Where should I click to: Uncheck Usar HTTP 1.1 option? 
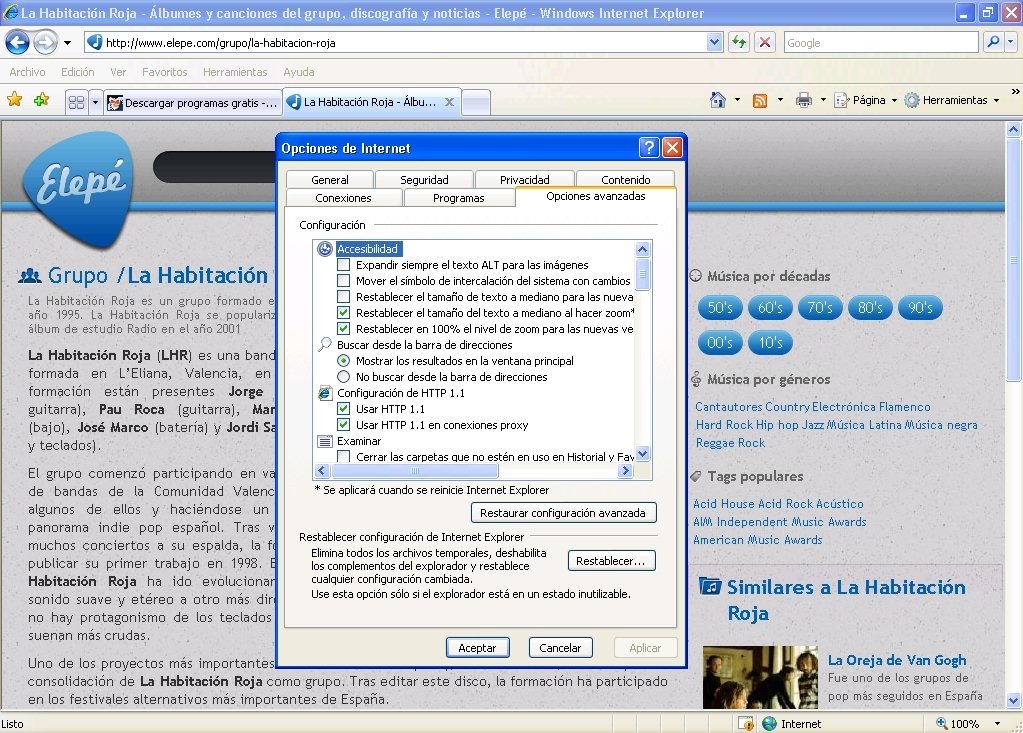coord(343,409)
